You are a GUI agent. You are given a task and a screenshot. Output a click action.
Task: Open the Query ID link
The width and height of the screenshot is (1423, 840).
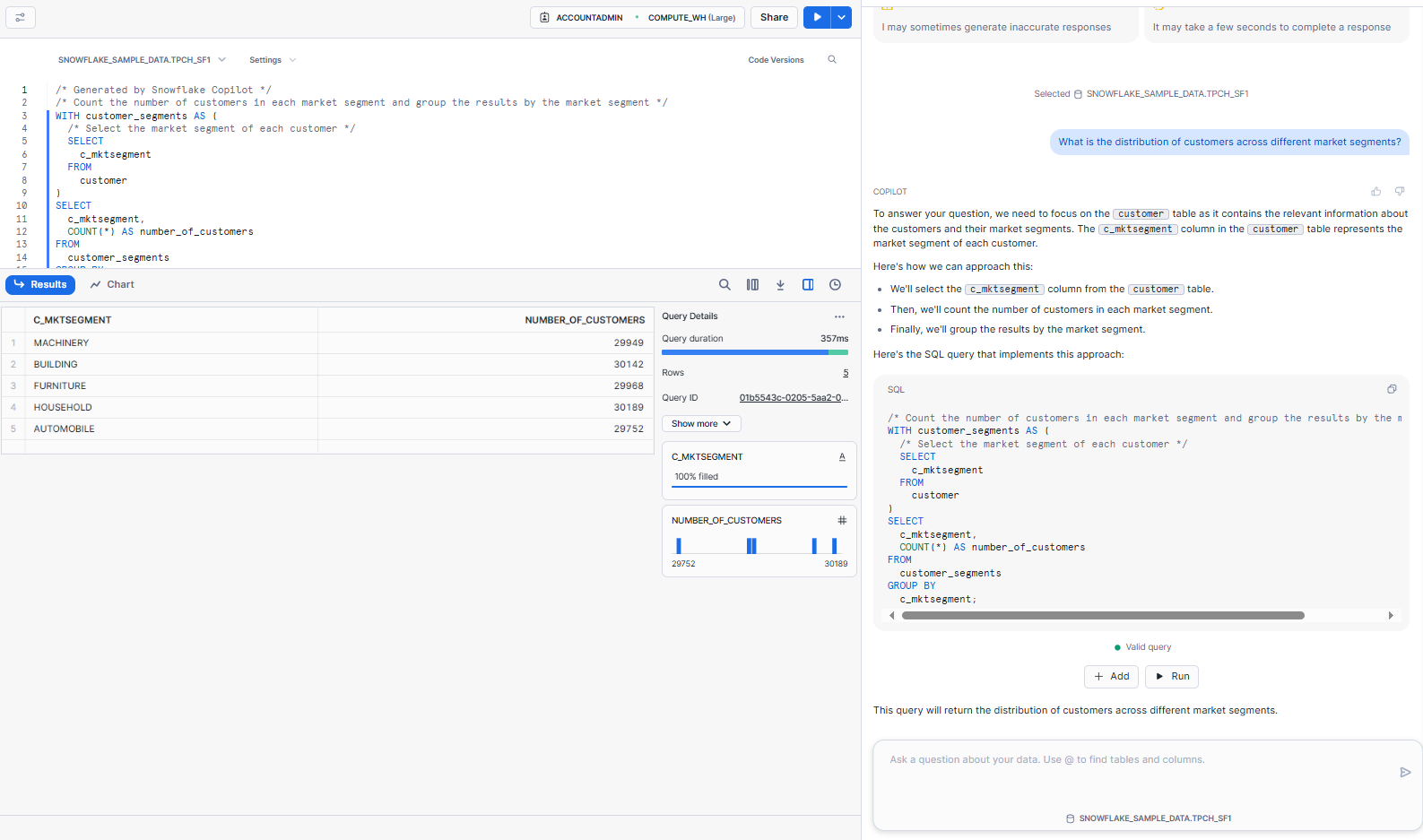click(x=794, y=398)
